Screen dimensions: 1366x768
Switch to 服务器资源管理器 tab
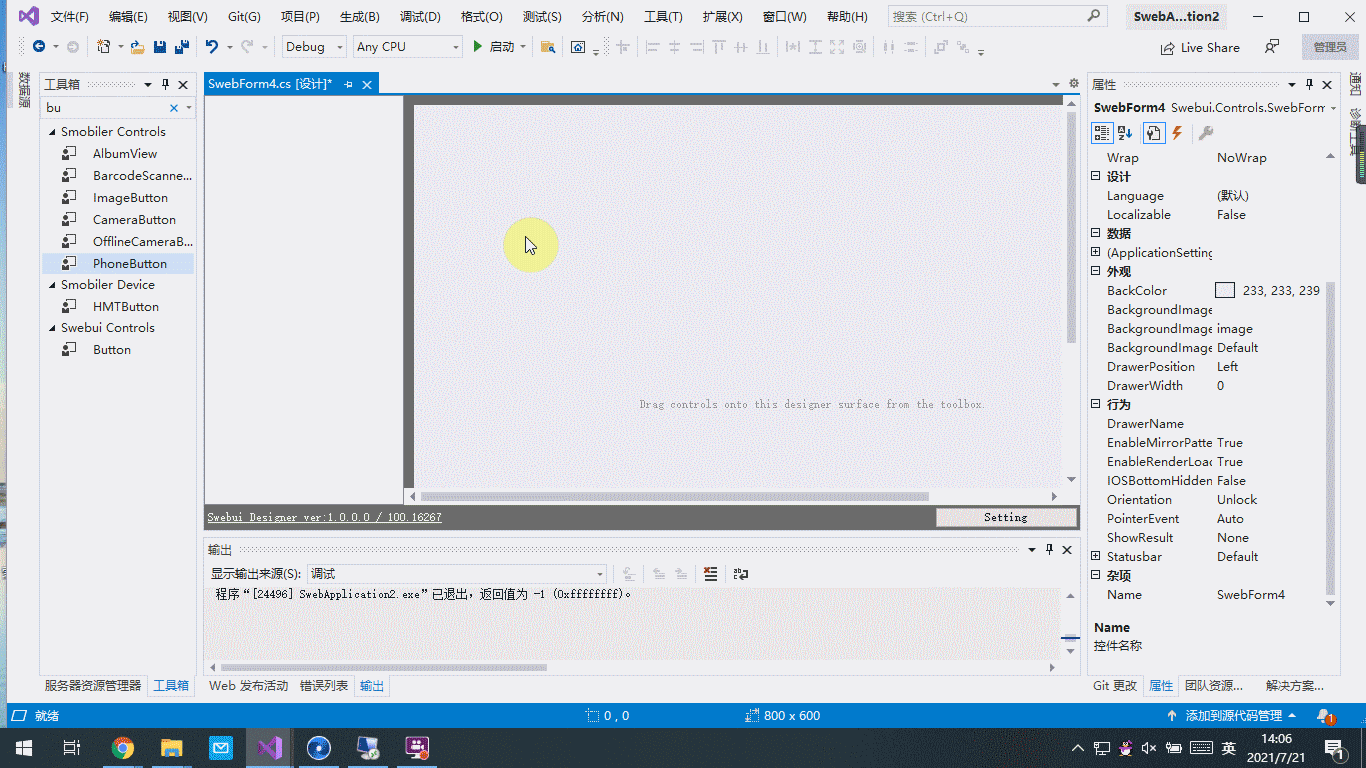tap(93, 686)
